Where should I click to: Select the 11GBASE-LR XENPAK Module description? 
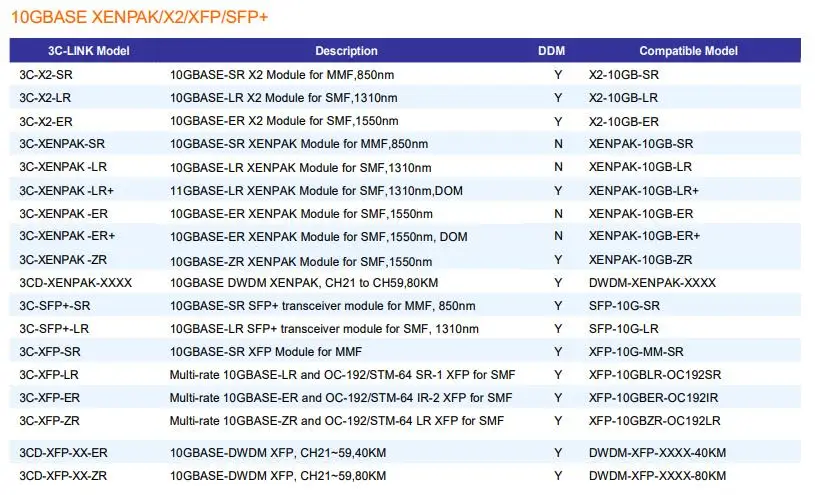pos(316,191)
